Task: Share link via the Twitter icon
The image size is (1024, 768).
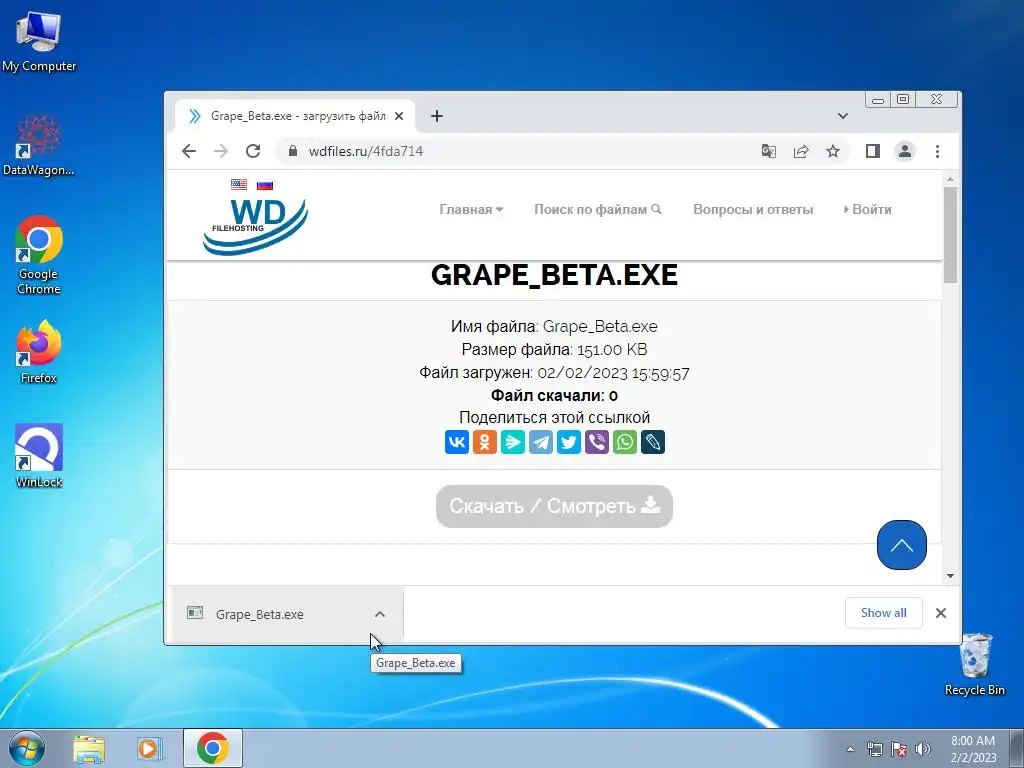Action: click(569, 442)
